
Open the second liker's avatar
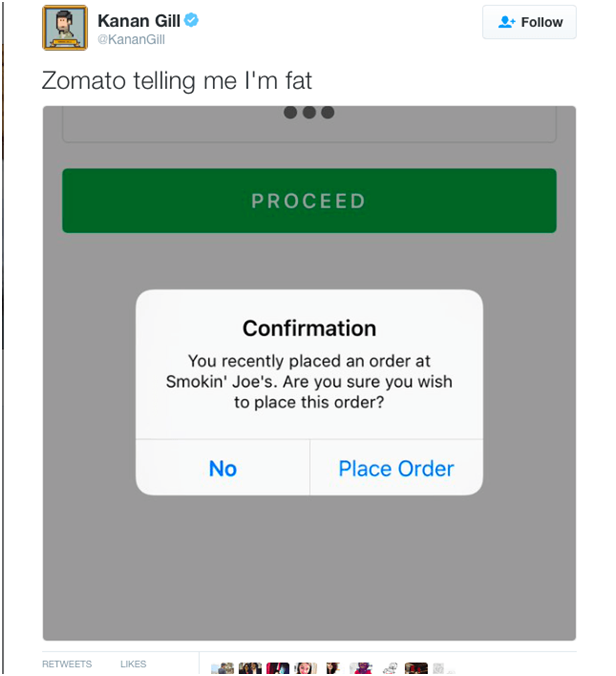(251, 667)
